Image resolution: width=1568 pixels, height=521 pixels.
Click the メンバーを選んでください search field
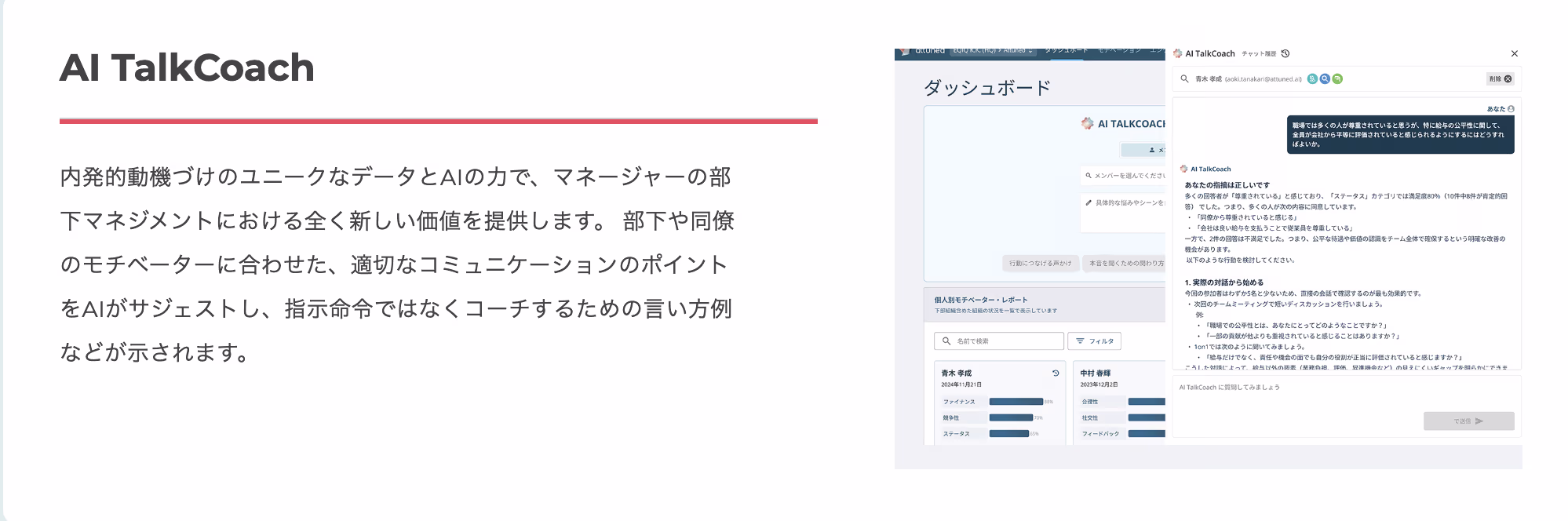[x=1124, y=176]
